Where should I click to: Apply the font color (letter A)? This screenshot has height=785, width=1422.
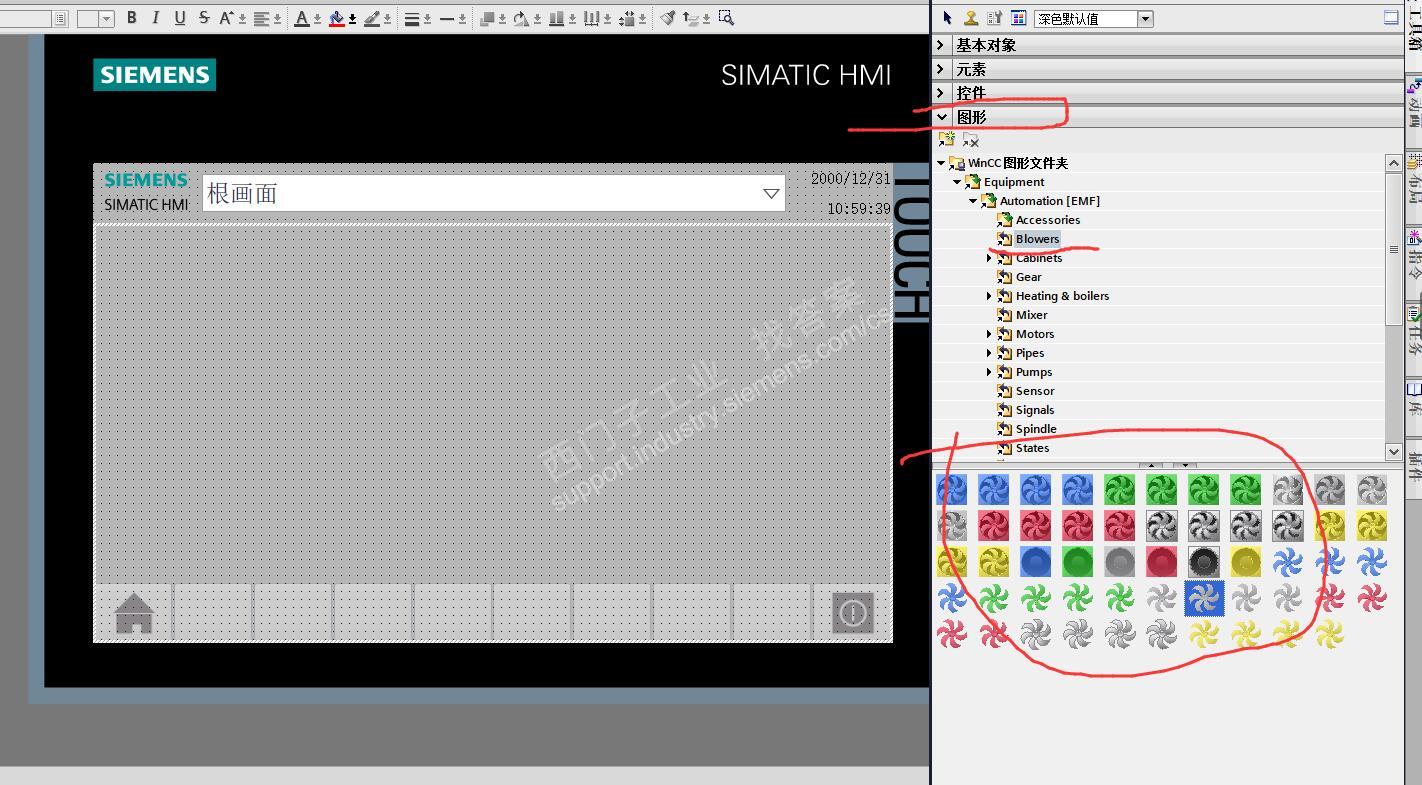click(x=302, y=18)
